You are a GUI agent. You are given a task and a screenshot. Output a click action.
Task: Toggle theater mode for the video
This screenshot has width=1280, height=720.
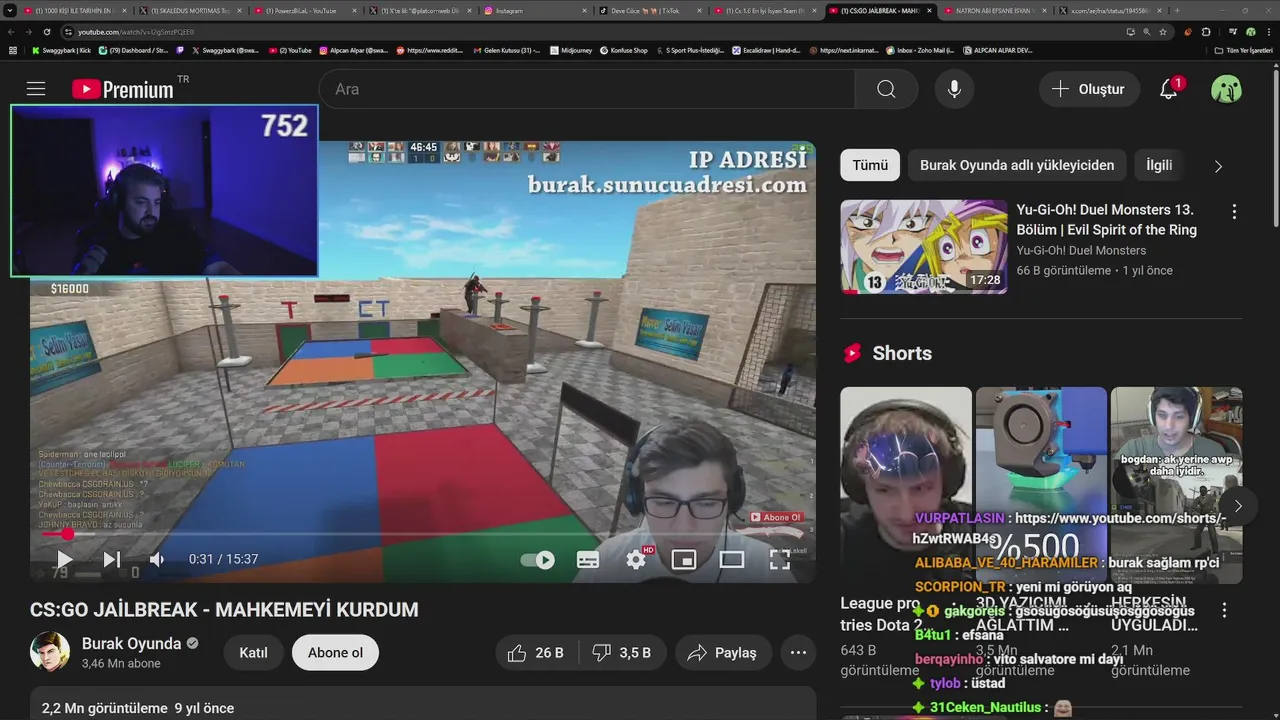732,559
